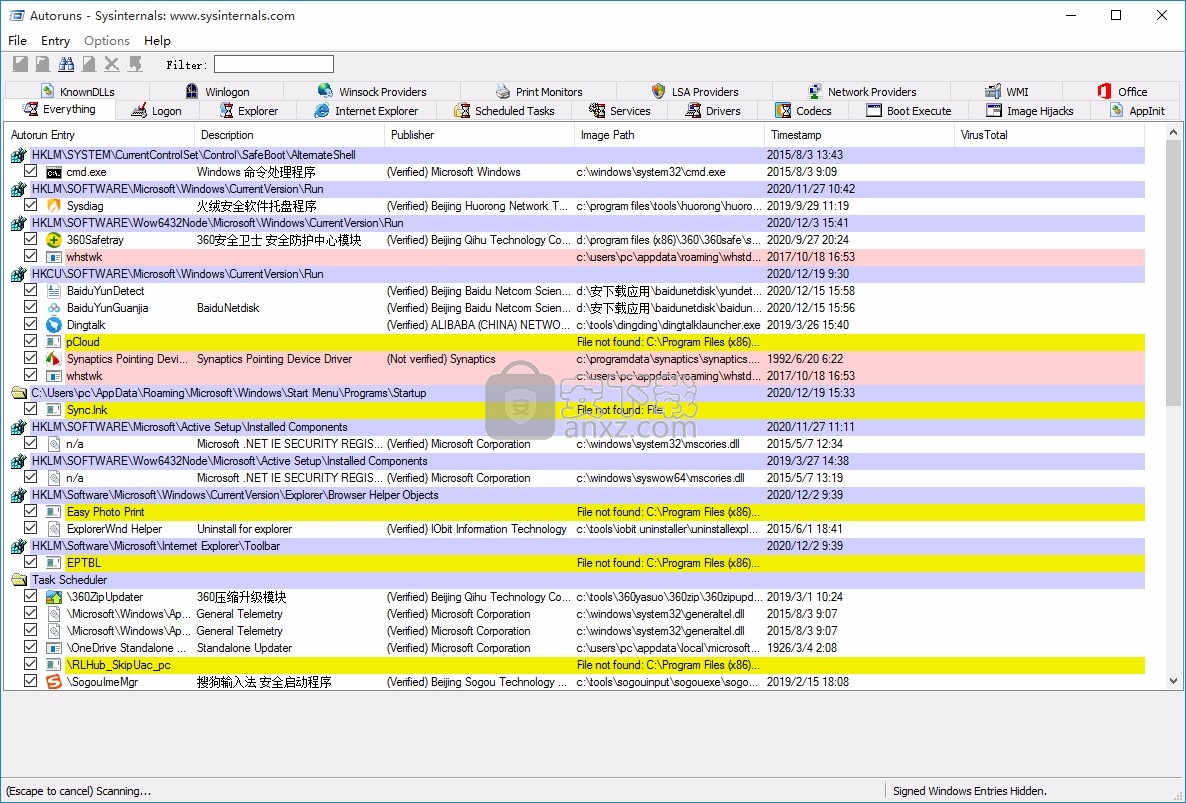
Task: Delete the entry with the X toolbar icon
Action: click(112, 64)
